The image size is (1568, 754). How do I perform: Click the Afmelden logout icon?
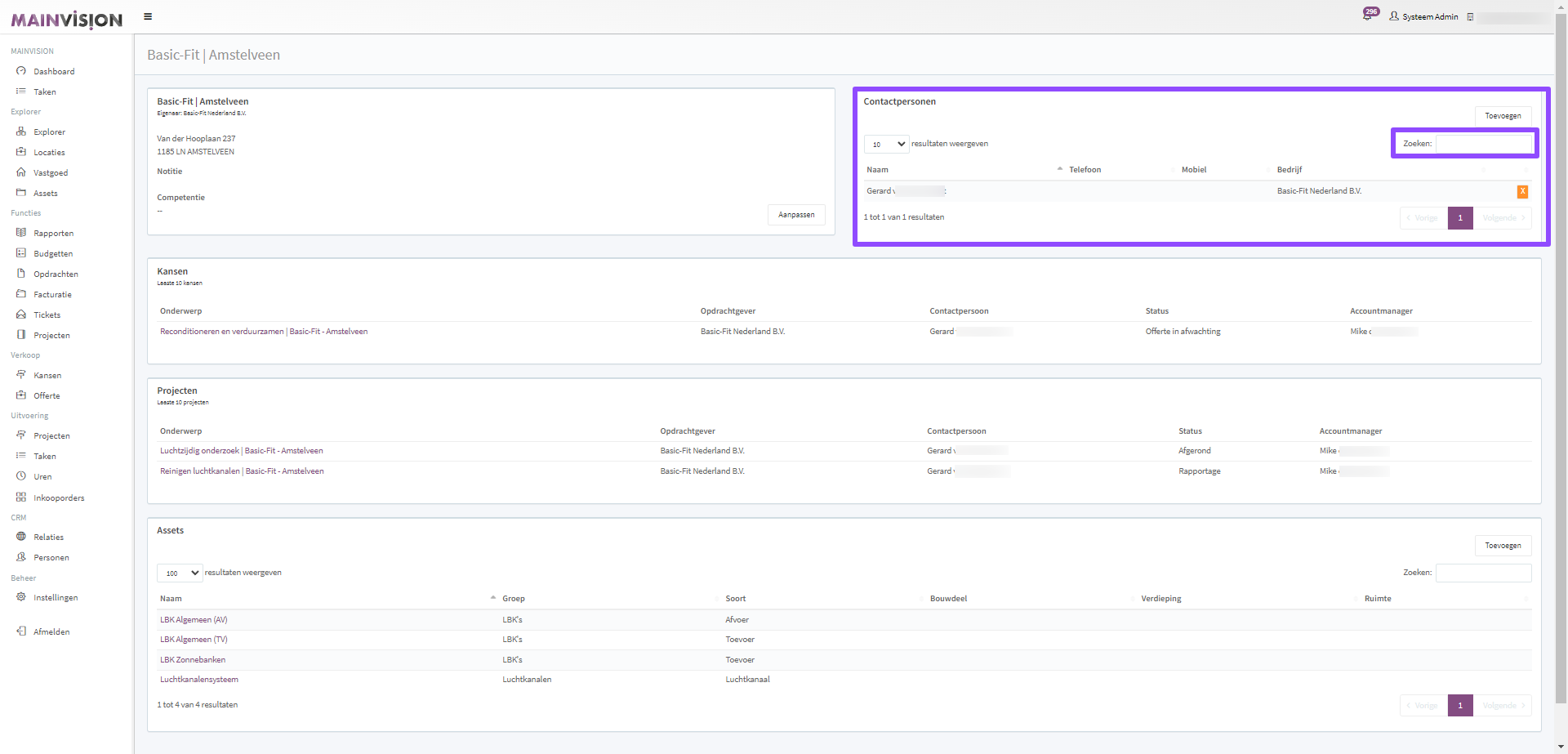pyautogui.click(x=21, y=631)
